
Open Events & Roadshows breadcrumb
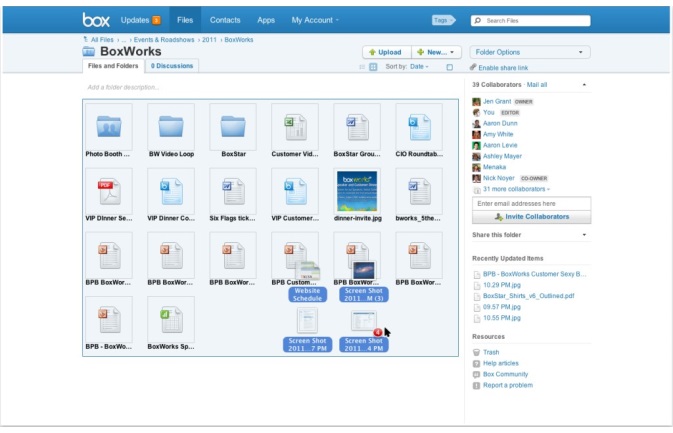pos(164,39)
